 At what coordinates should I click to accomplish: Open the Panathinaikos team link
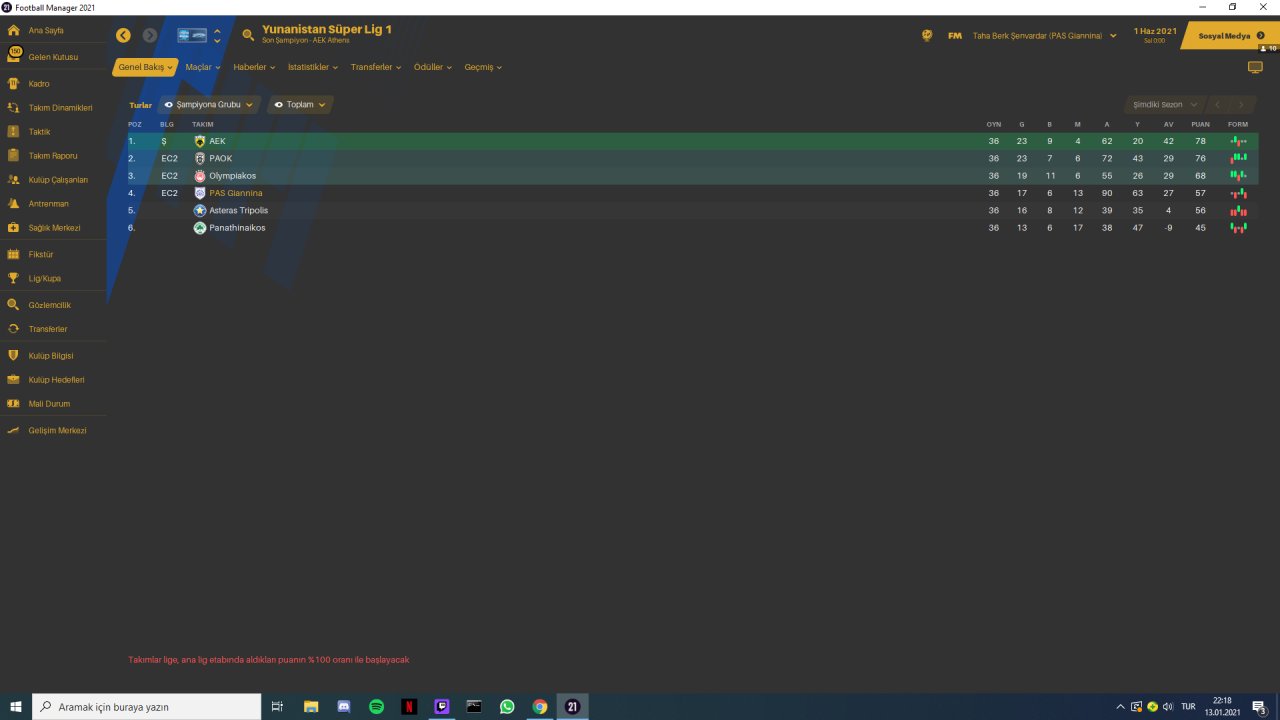[237, 228]
